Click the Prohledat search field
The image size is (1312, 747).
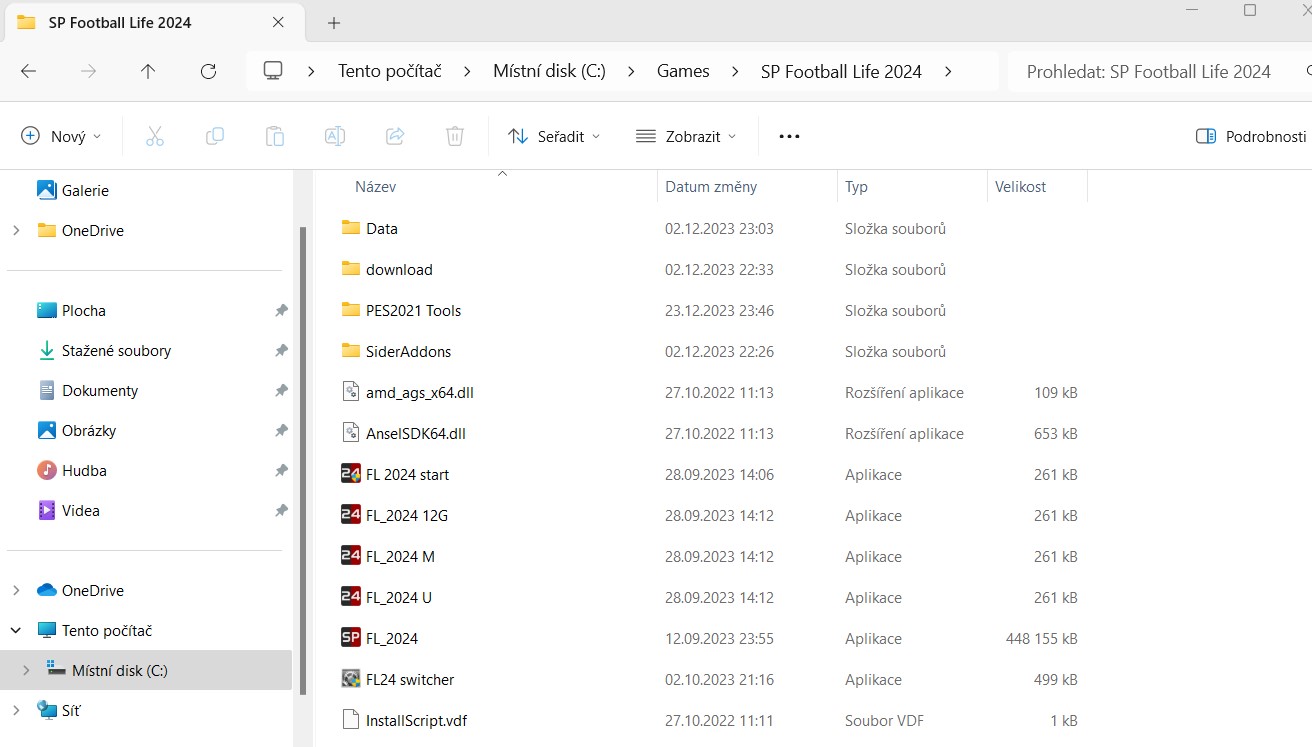tap(1148, 71)
